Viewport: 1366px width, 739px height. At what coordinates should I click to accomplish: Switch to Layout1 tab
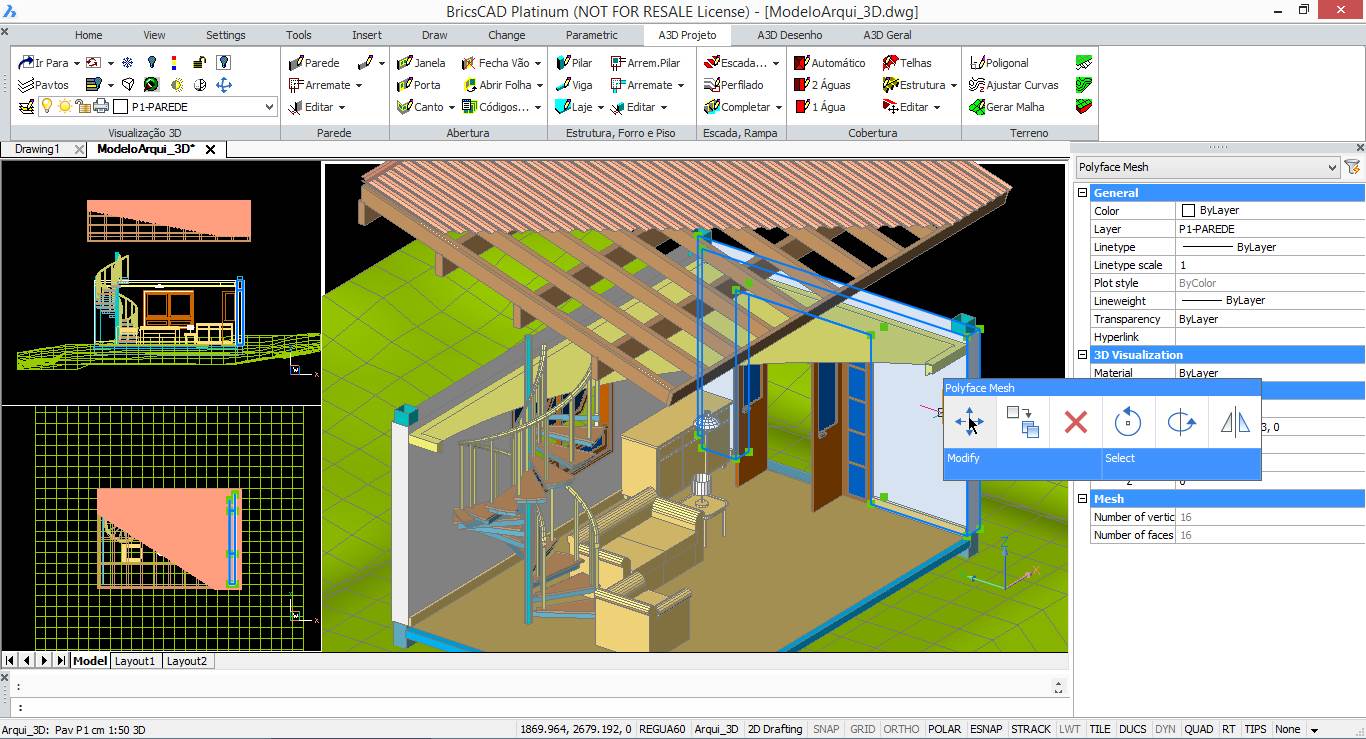point(135,661)
